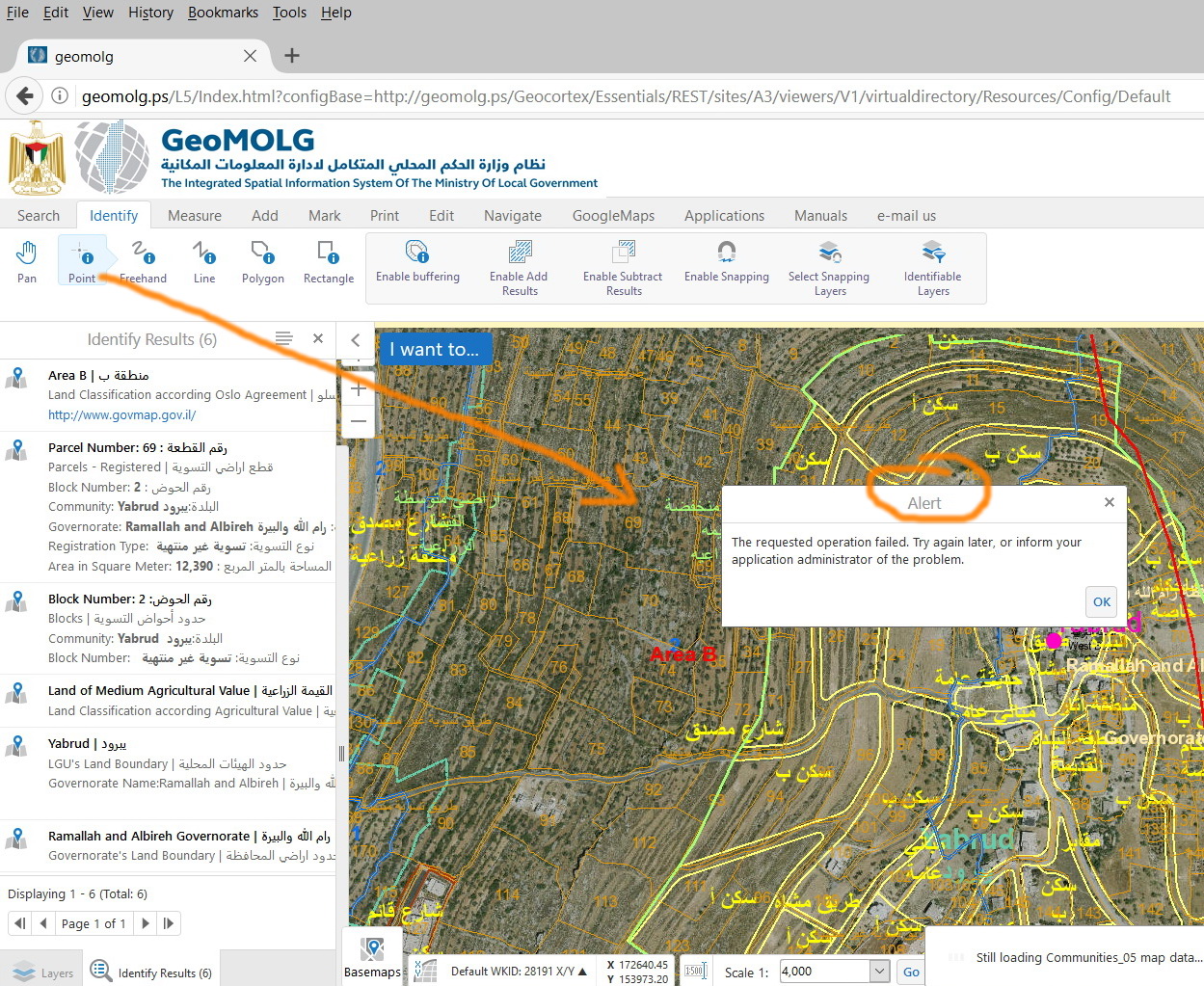Click the Go scale button
The height and width of the screenshot is (986, 1204).
911,972
